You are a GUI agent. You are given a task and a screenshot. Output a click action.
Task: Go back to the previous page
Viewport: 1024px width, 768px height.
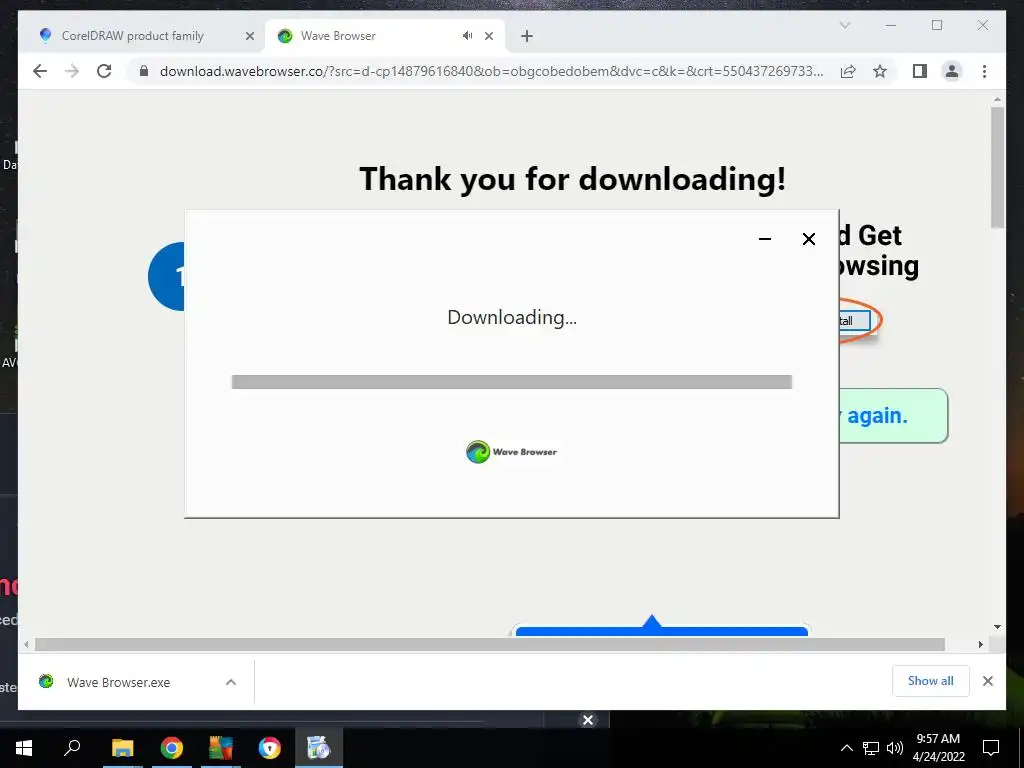click(40, 71)
